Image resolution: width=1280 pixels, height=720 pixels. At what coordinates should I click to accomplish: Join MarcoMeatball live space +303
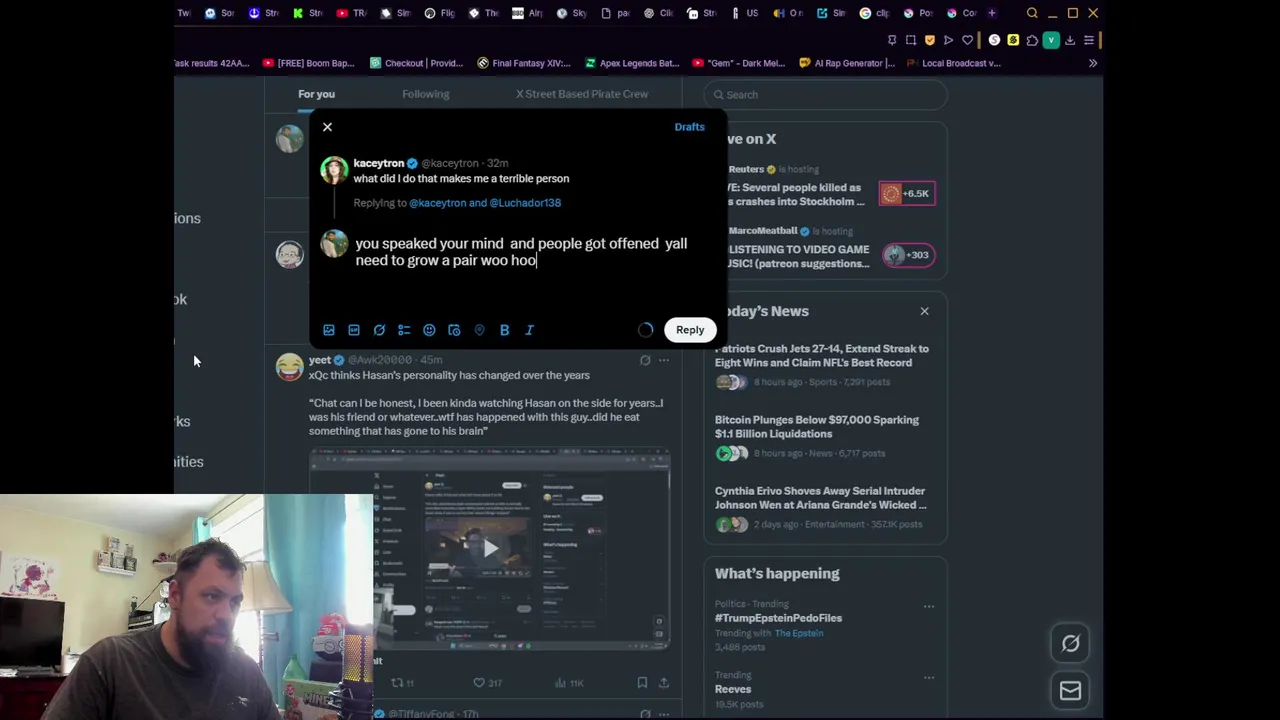(907, 255)
